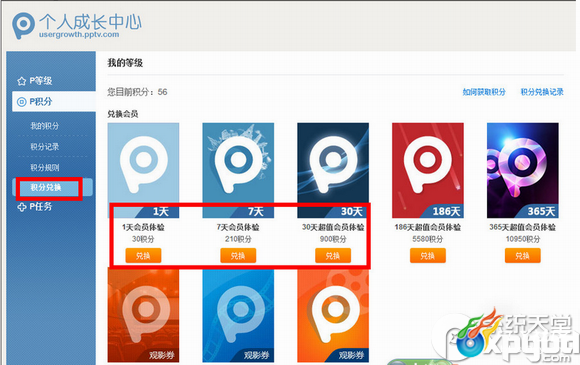Open the 积分兑换记录 link
The width and height of the screenshot is (580, 365).
click(542, 92)
